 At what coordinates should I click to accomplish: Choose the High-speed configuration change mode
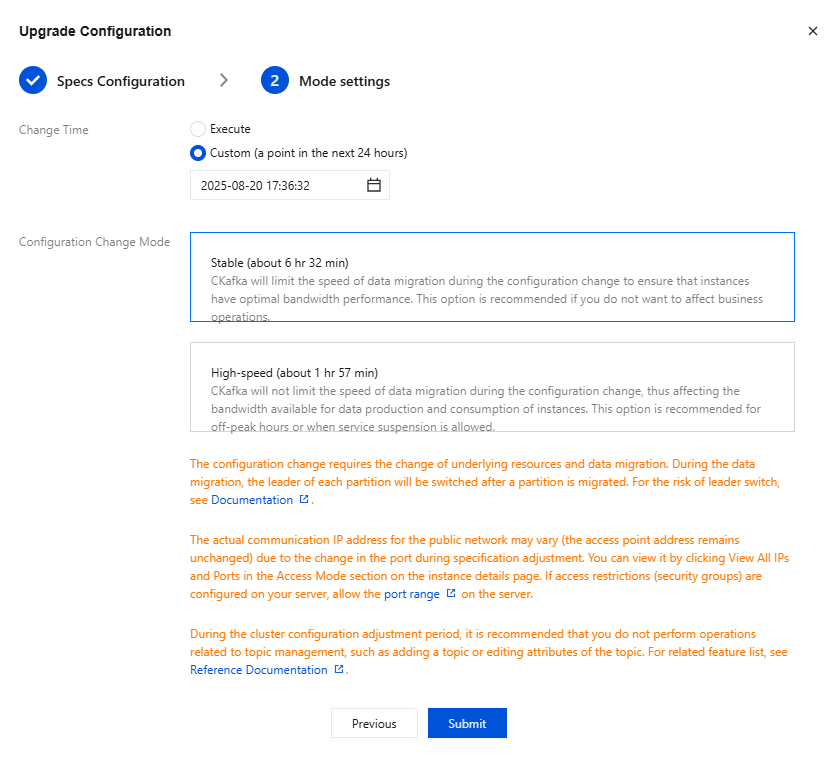(x=492, y=387)
